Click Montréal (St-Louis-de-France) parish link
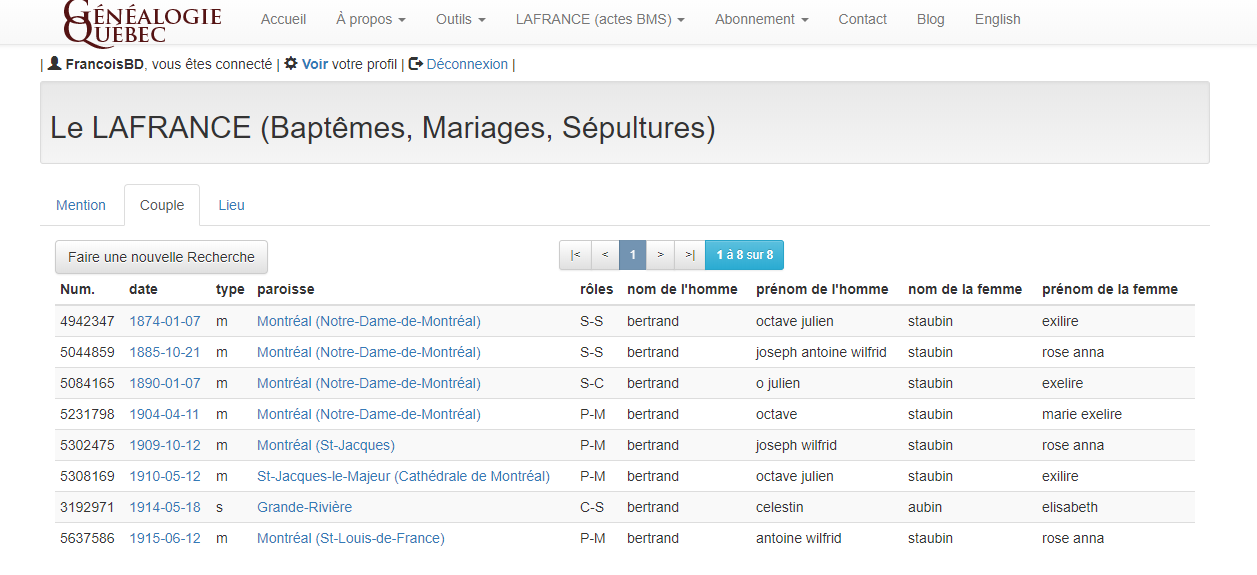 (351, 538)
